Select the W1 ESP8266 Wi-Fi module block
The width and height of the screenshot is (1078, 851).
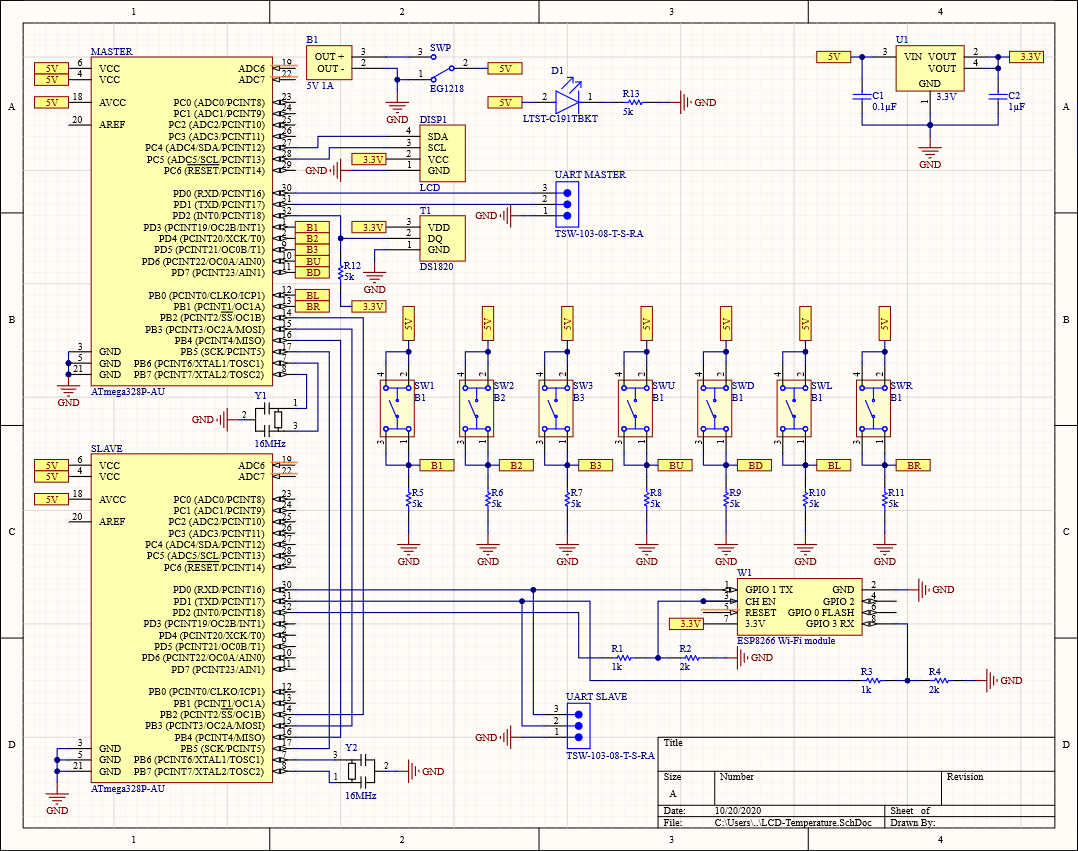[798, 606]
